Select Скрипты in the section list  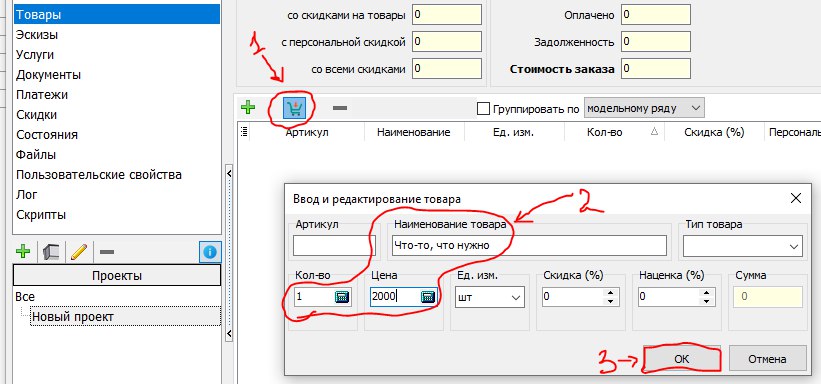pyautogui.click(x=117, y=215)
